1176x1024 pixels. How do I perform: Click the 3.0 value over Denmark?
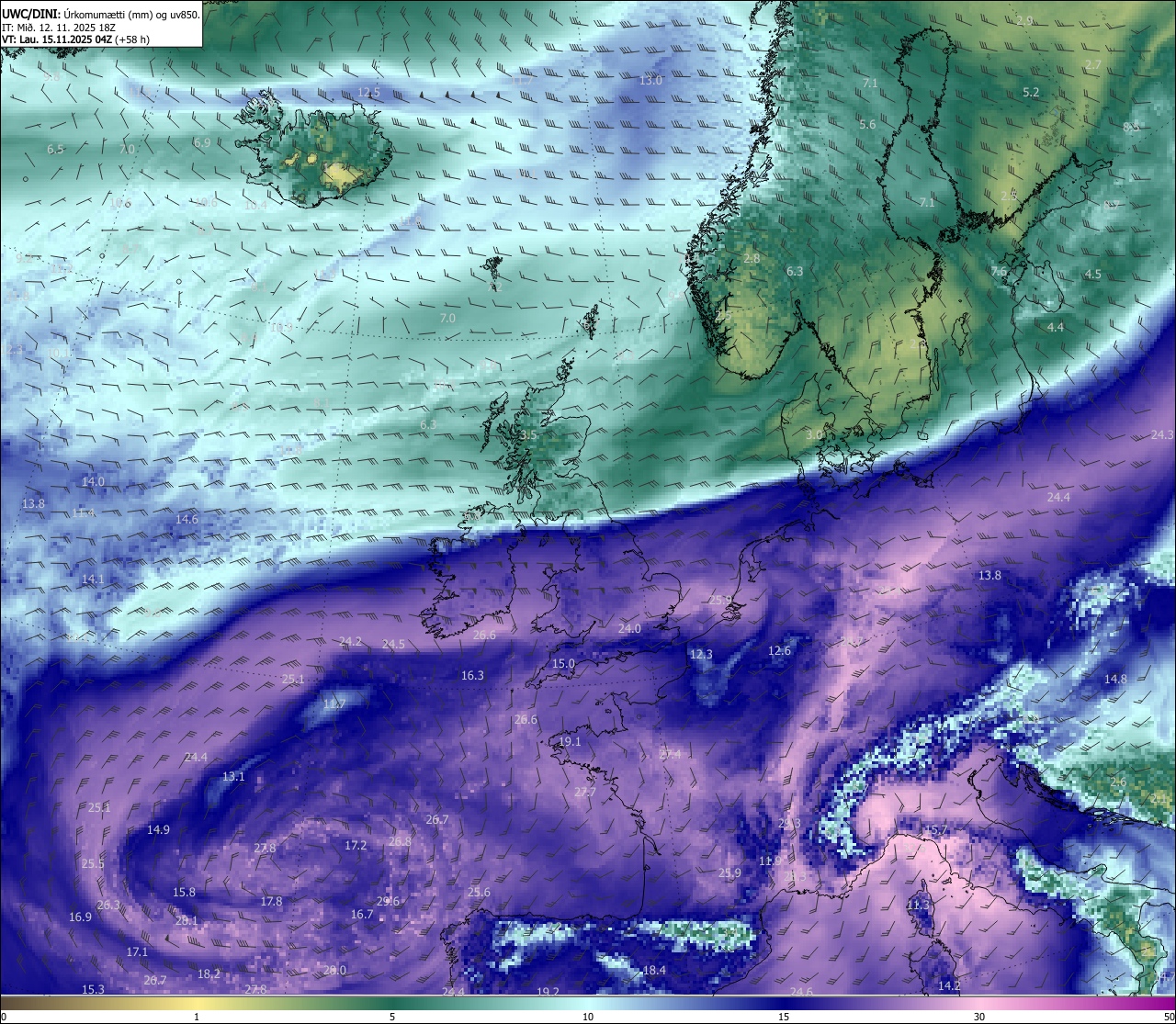point(814,434)
